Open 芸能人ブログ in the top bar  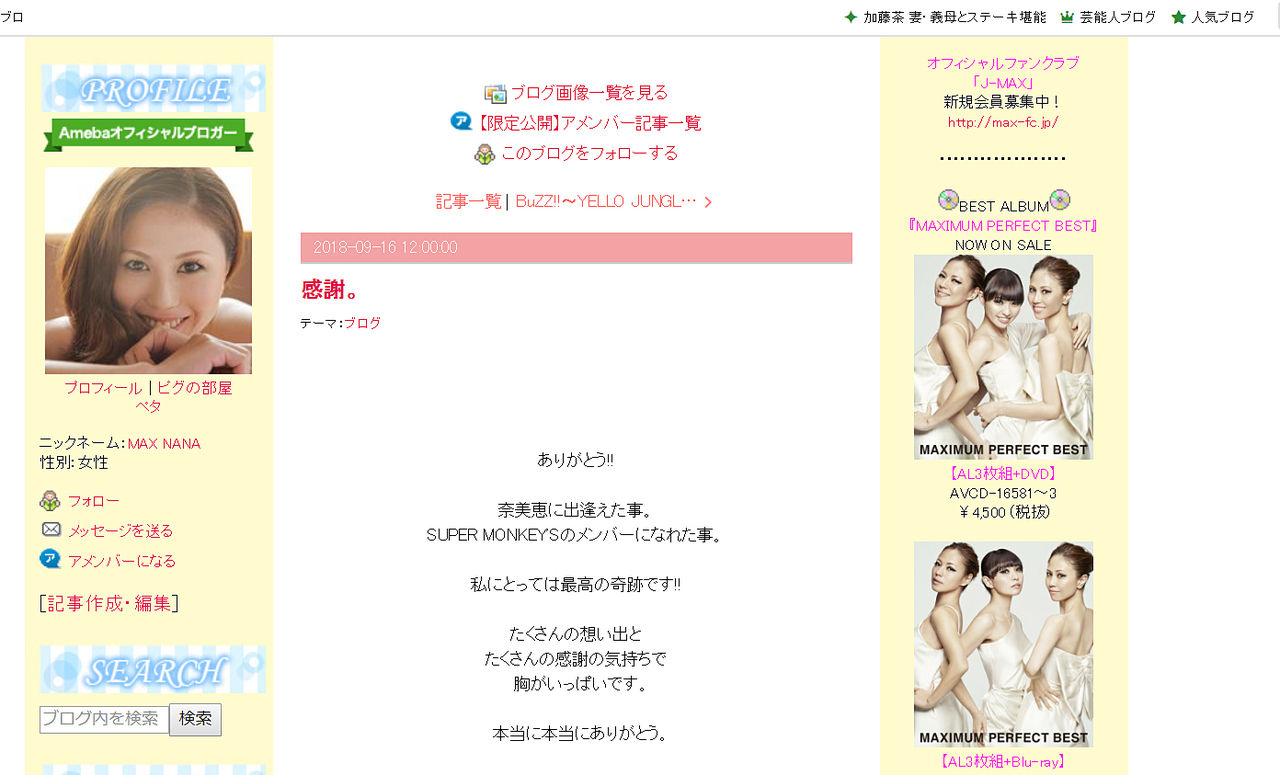tap(1118, 17)
